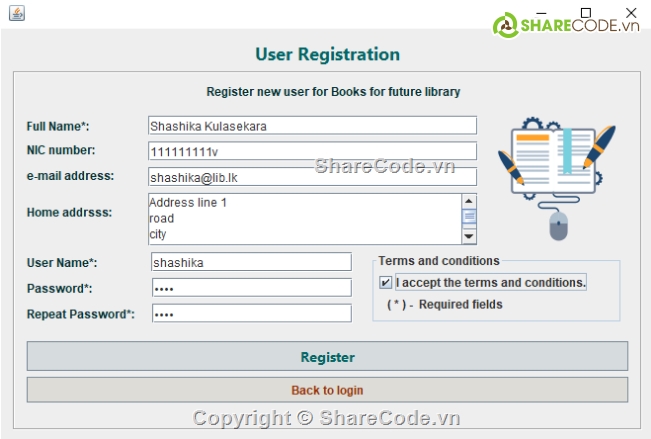Select the Repeat Password field

pyautogui.click(x=251, y=314)
